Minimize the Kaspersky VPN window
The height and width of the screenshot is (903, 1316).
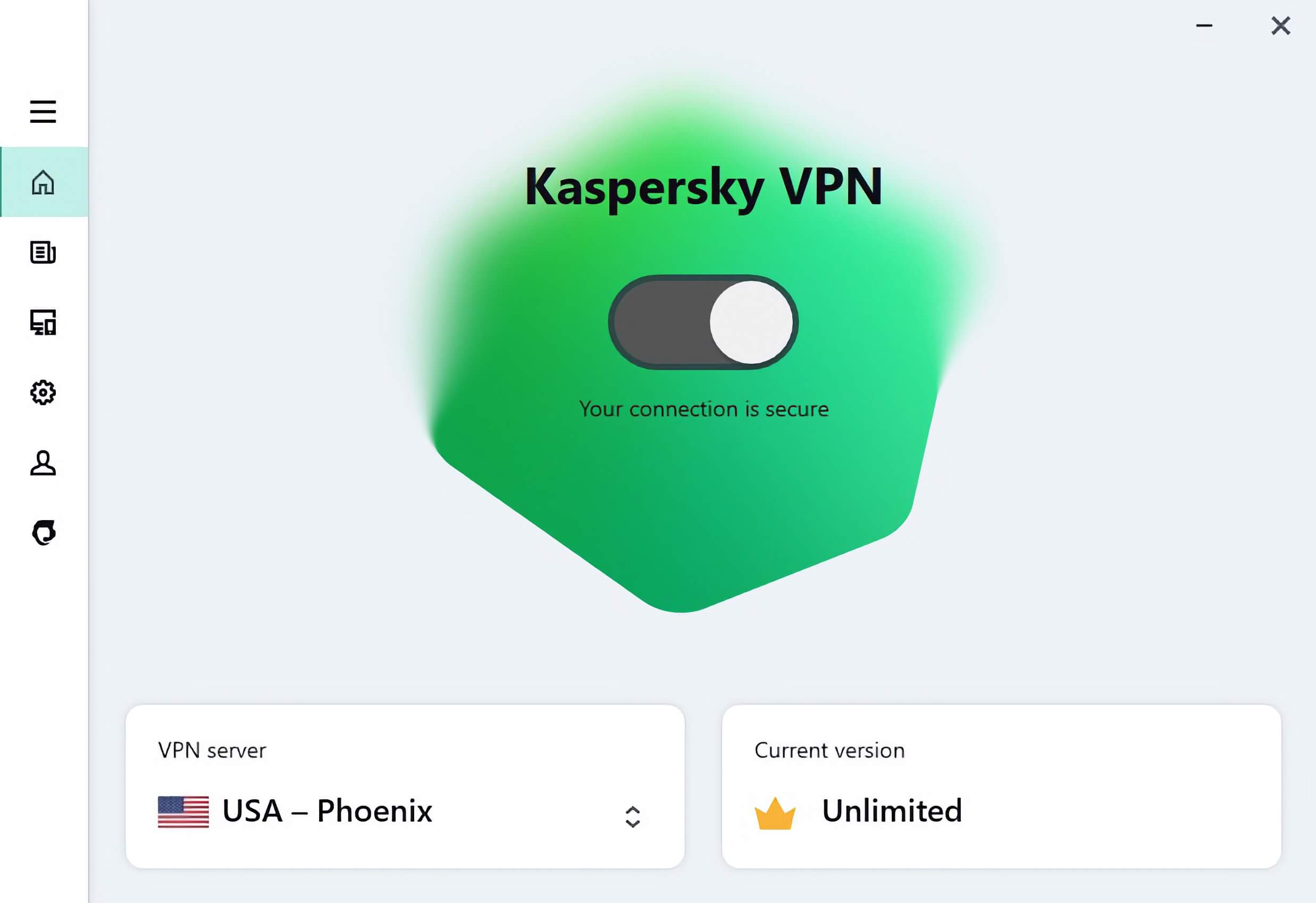pyautogui.click(x=1204, y=26)
